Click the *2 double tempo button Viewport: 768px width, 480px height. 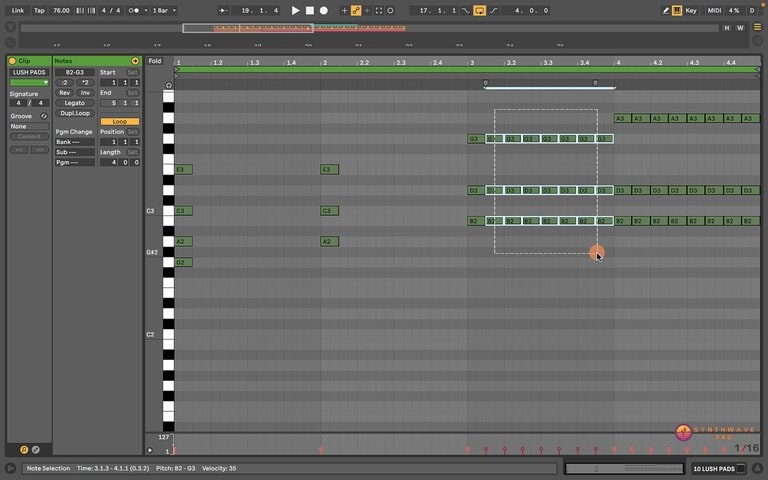point(85,82)
